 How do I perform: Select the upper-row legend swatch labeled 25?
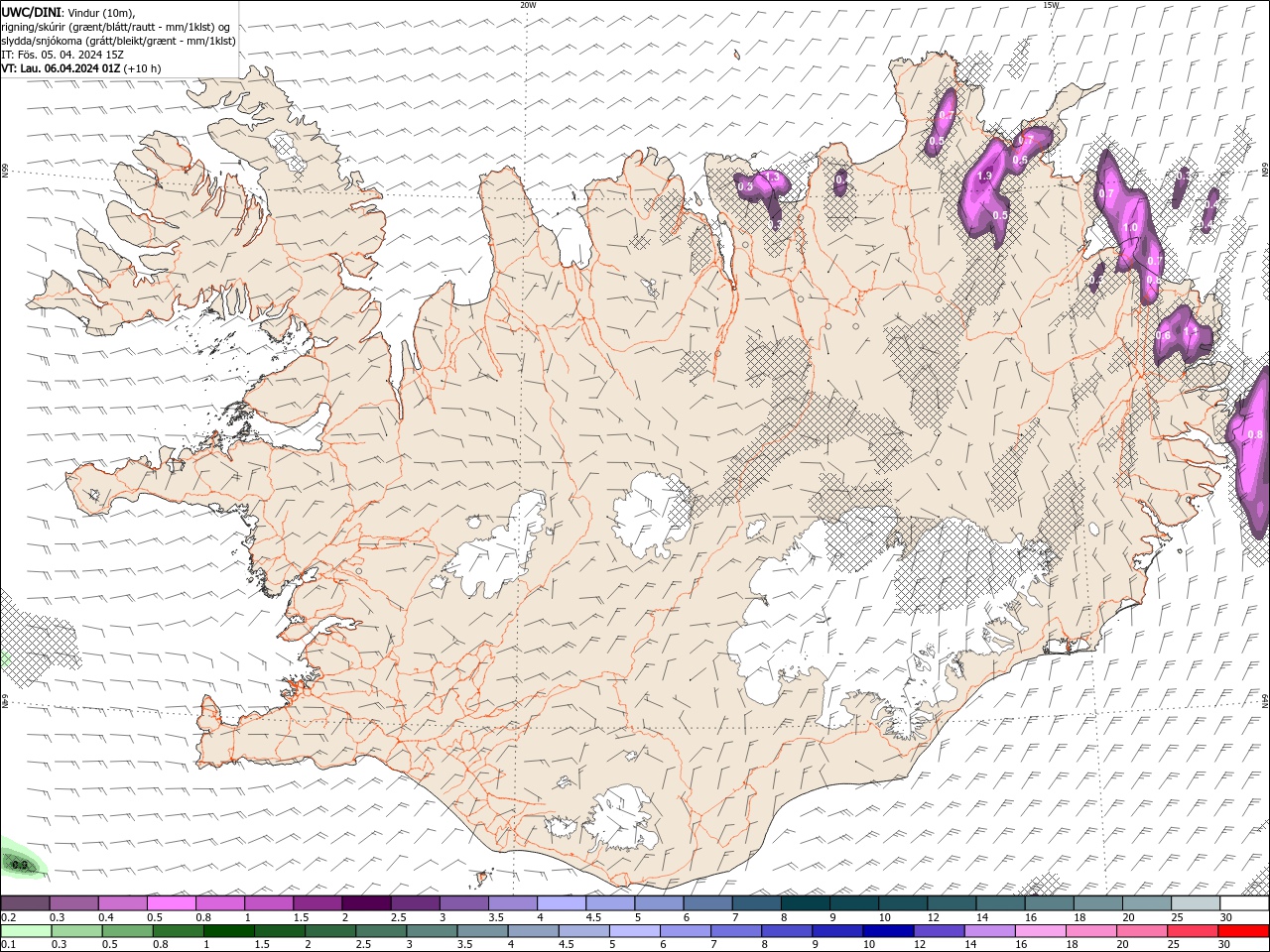click(x=1197, y=903)
